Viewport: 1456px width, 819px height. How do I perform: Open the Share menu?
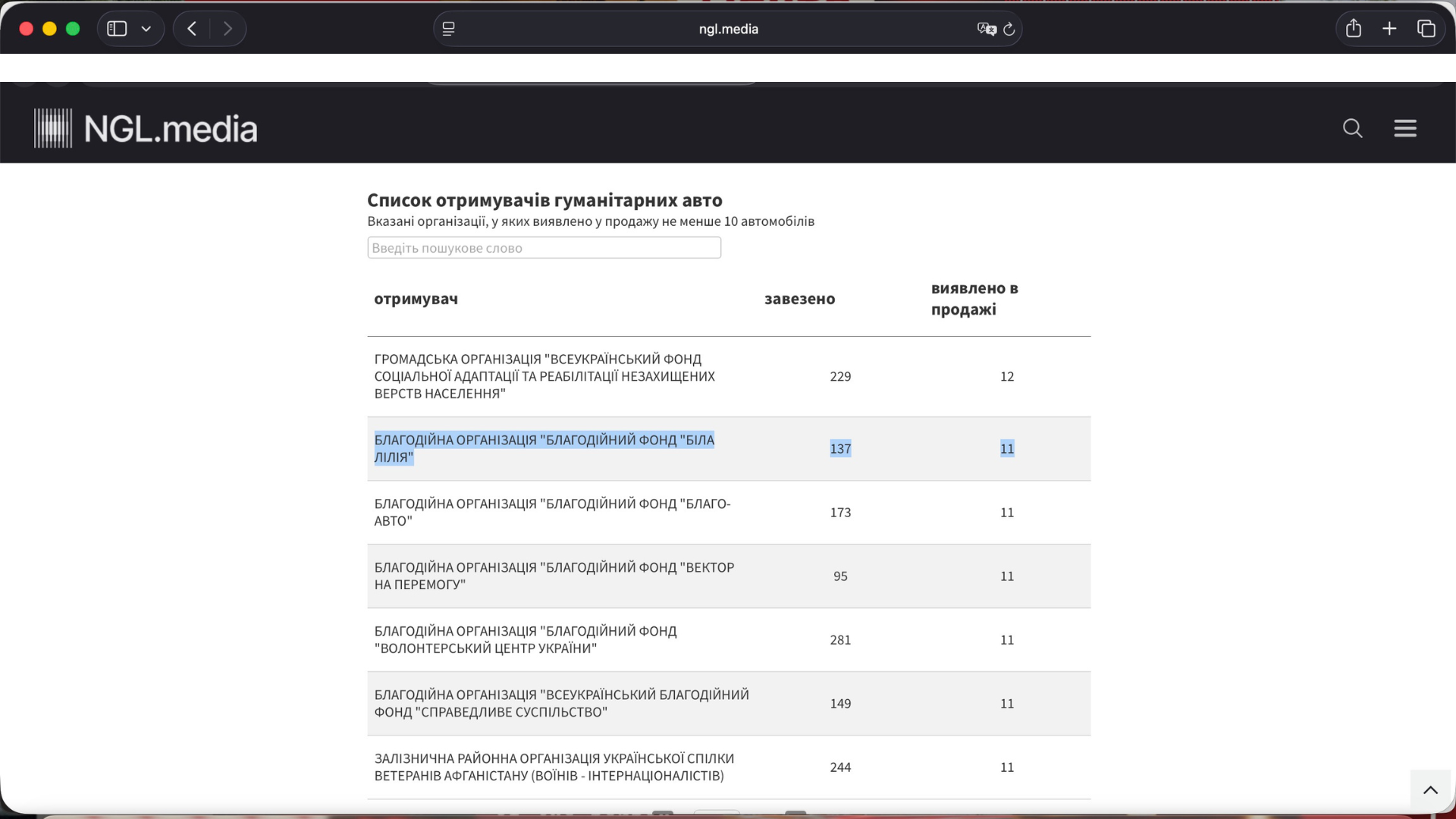click(x=1354, y=28)
